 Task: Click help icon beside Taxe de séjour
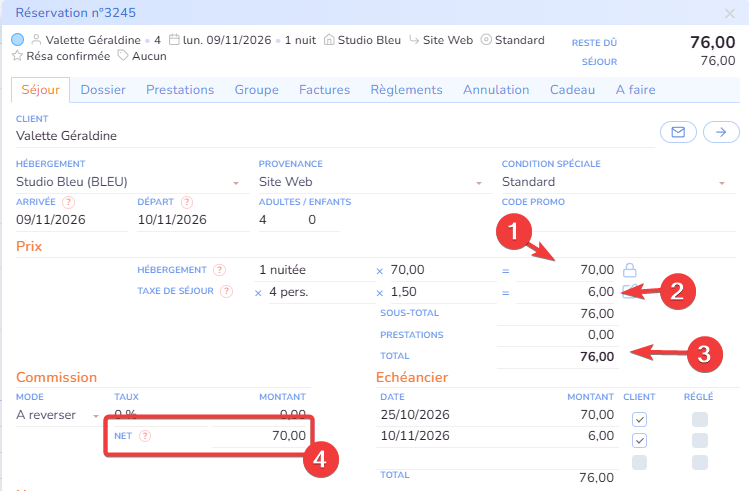pyautogui.click(x=226, y=292)
